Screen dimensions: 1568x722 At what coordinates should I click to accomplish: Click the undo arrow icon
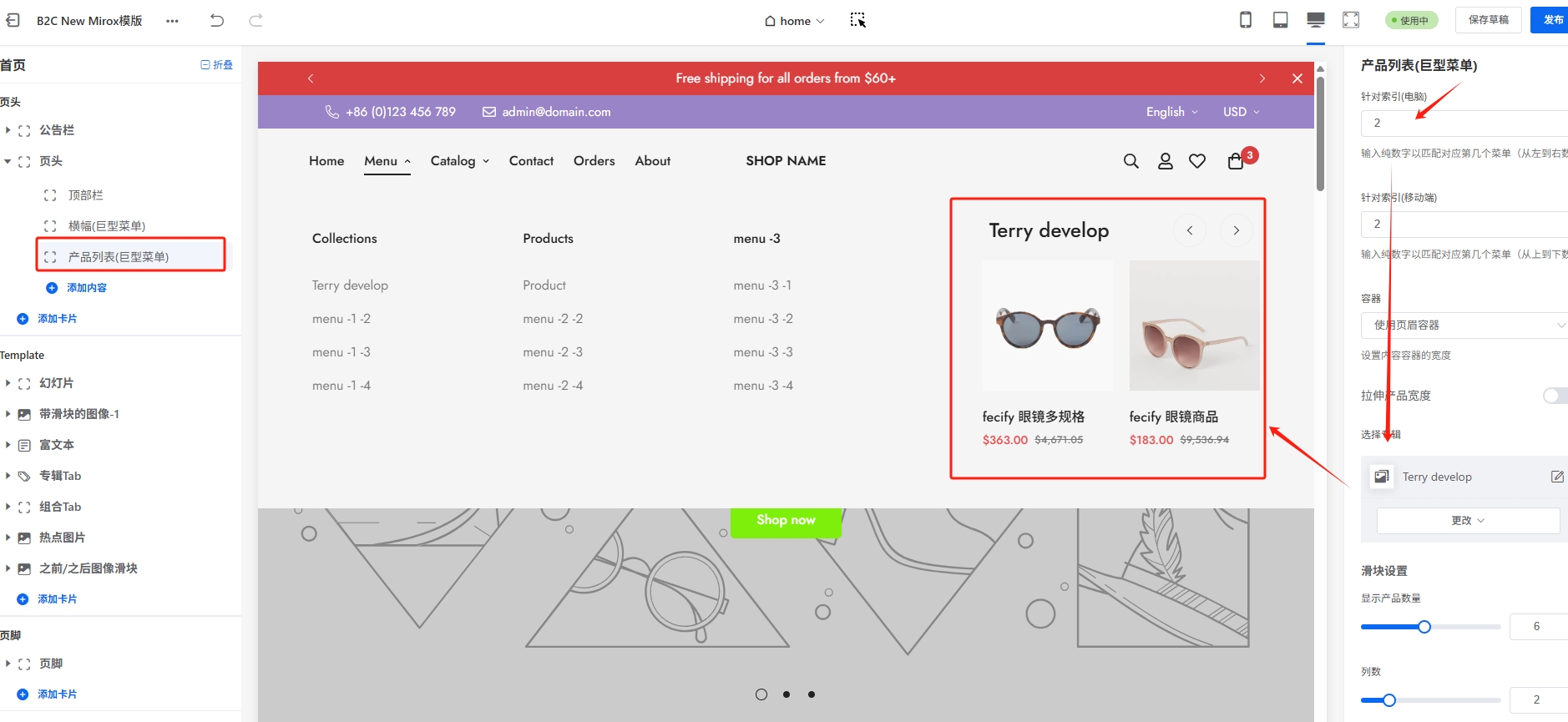[x=217, y=20]
